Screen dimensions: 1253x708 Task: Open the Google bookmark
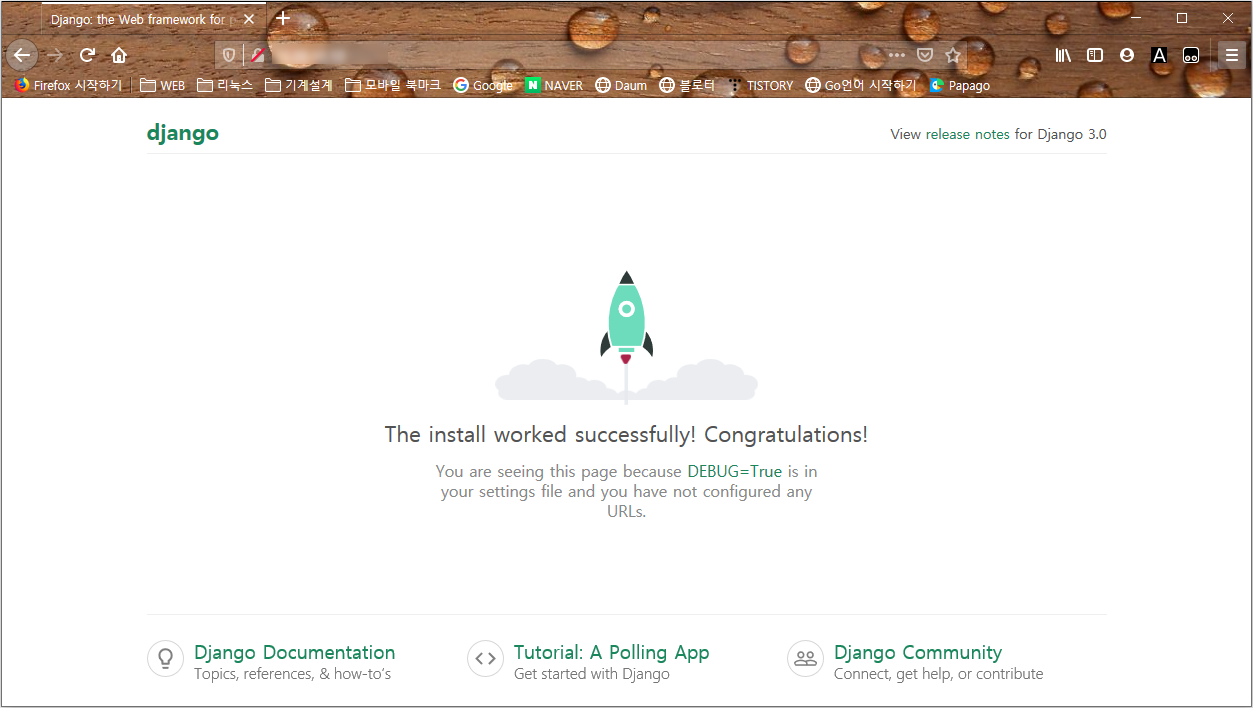483,85
